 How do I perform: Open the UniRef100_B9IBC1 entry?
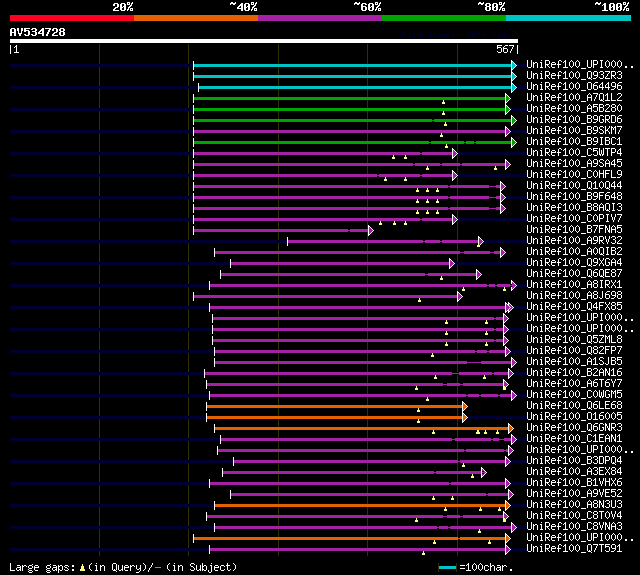pyautogui.click(x=574, y=142)
